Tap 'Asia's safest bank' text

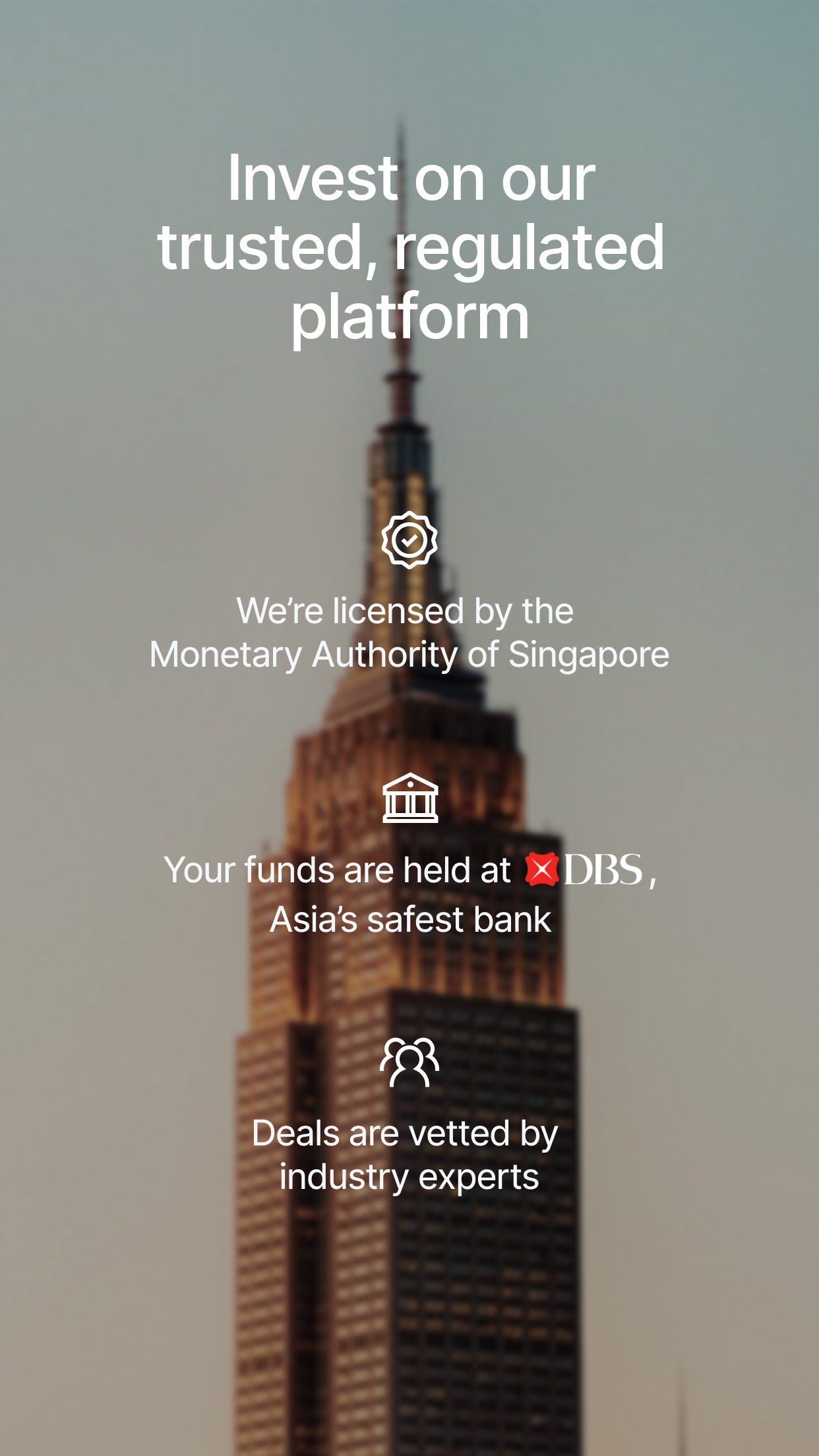410,919
